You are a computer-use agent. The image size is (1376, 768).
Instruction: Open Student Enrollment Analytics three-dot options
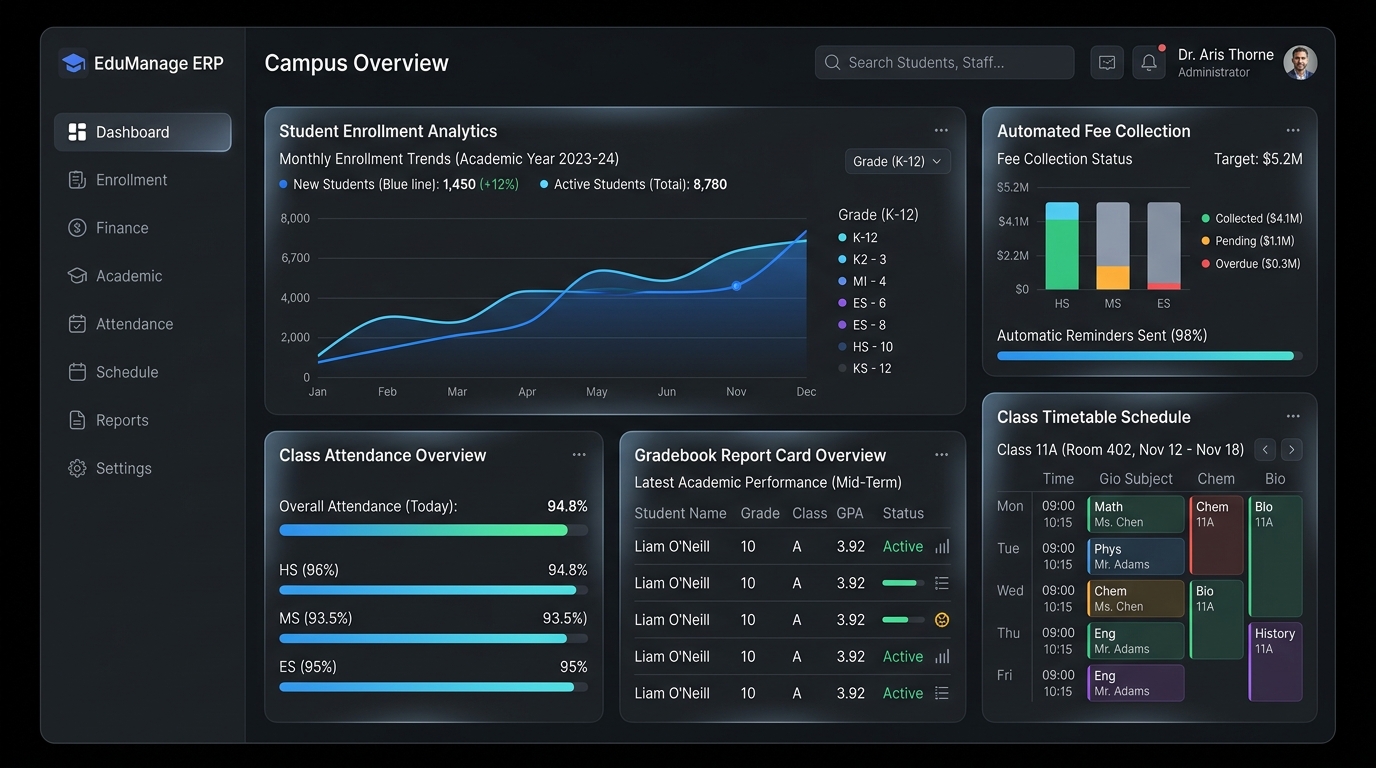(x=941, y=130)
